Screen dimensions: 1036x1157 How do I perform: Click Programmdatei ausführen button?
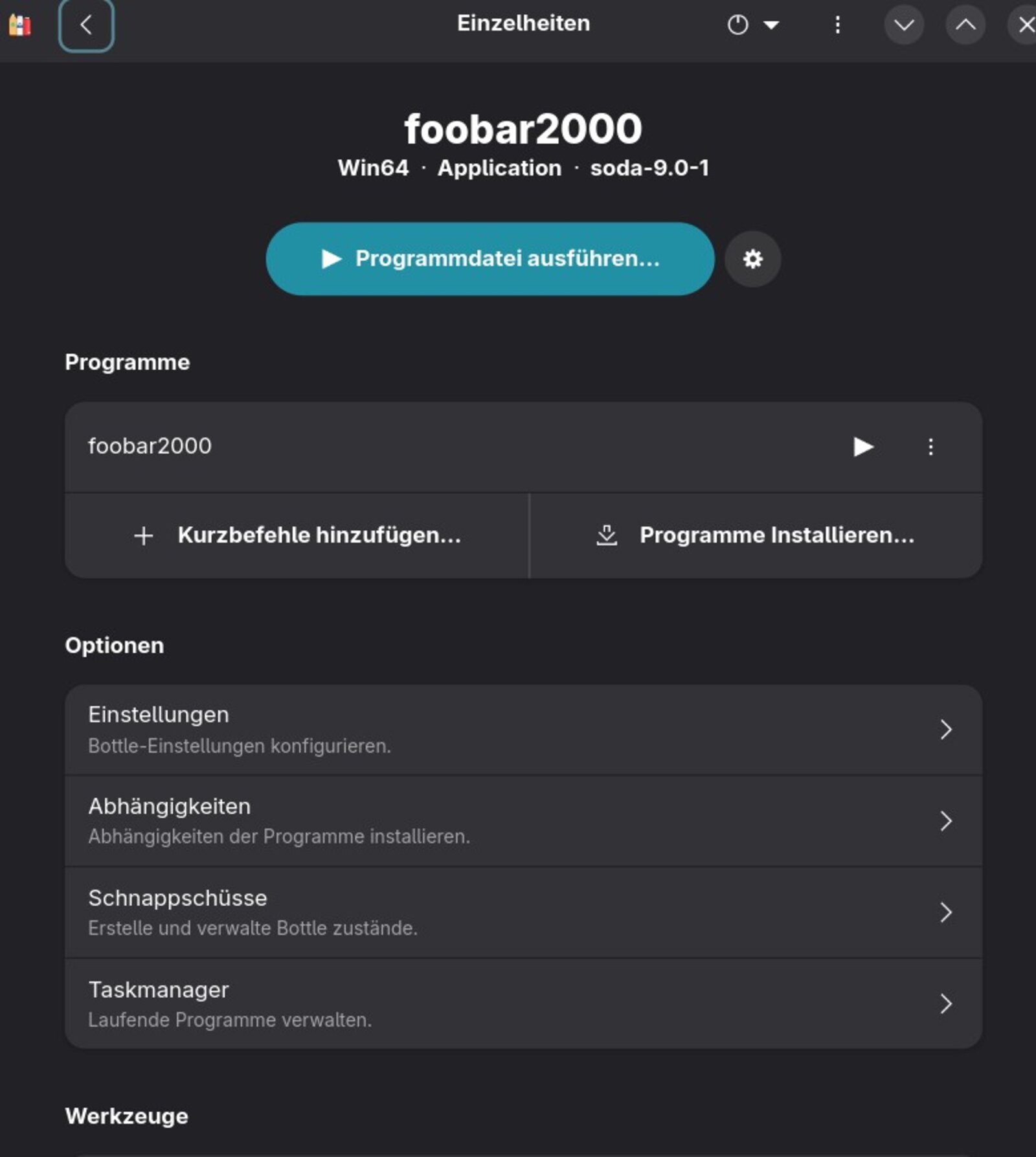click(x=490, y=259)
